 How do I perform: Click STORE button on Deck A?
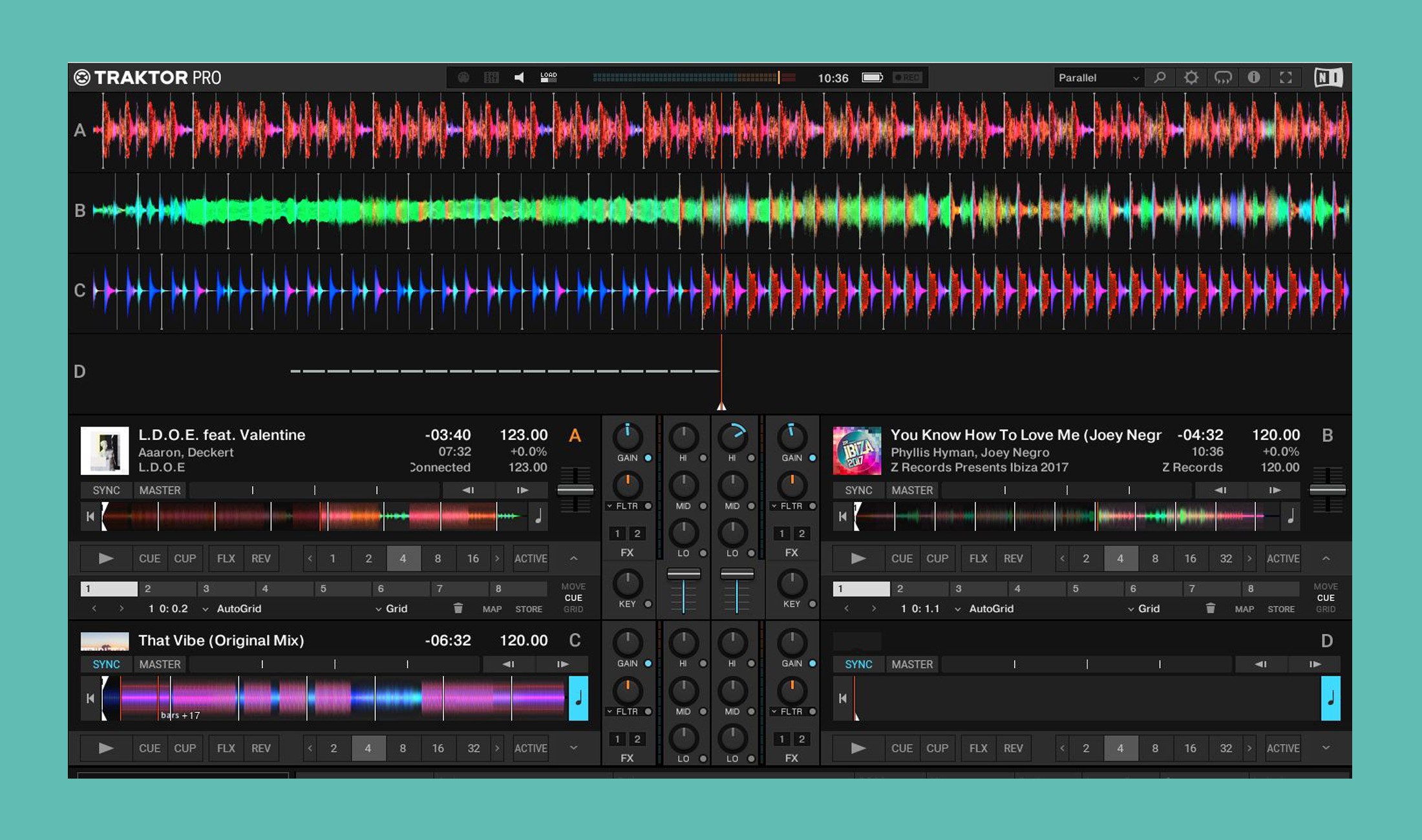[528, 609]
